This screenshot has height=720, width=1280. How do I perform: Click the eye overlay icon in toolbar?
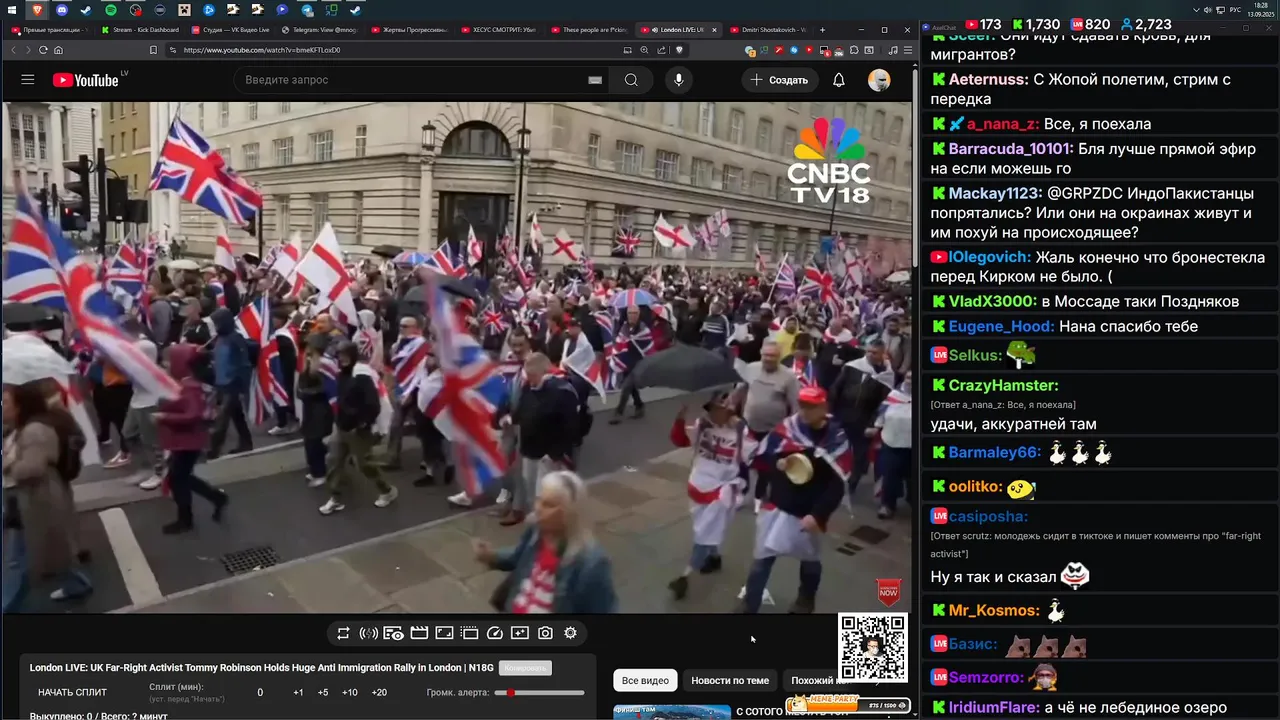tap(394, 633)
